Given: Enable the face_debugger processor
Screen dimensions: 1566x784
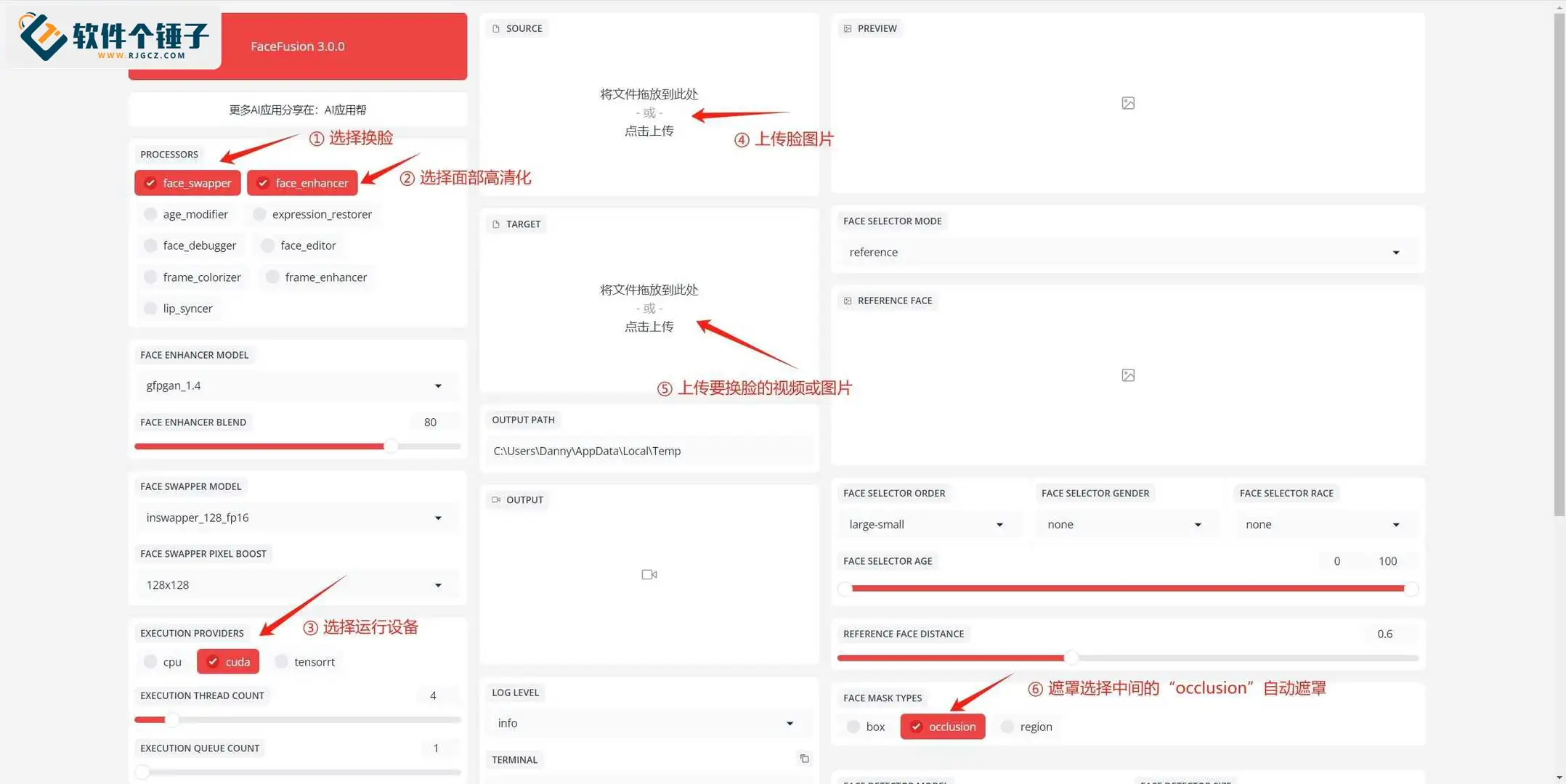Looking at the screenshot, I should pos(190,245).
